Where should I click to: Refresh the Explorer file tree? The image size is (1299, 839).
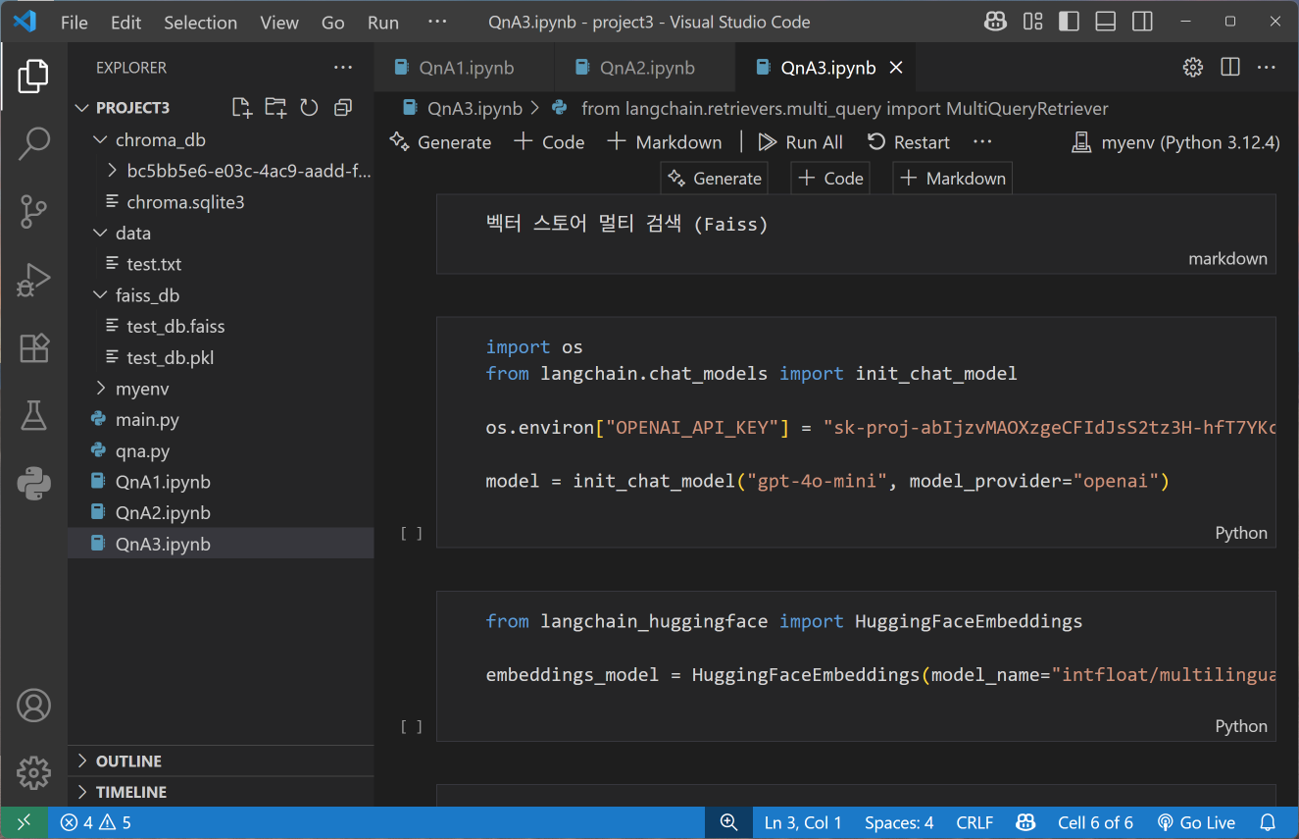pos(309,107)
